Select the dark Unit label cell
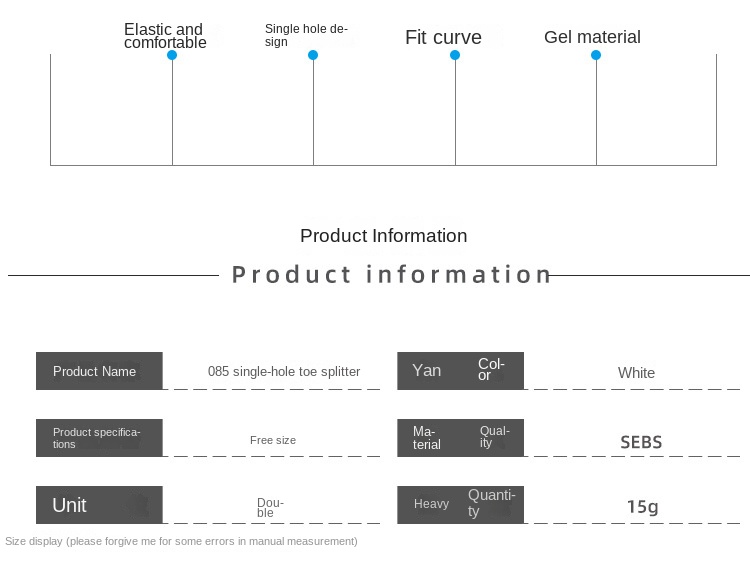The width and height of the screenshot is (750, 570). pyautogui.click(x=99, y=505)
